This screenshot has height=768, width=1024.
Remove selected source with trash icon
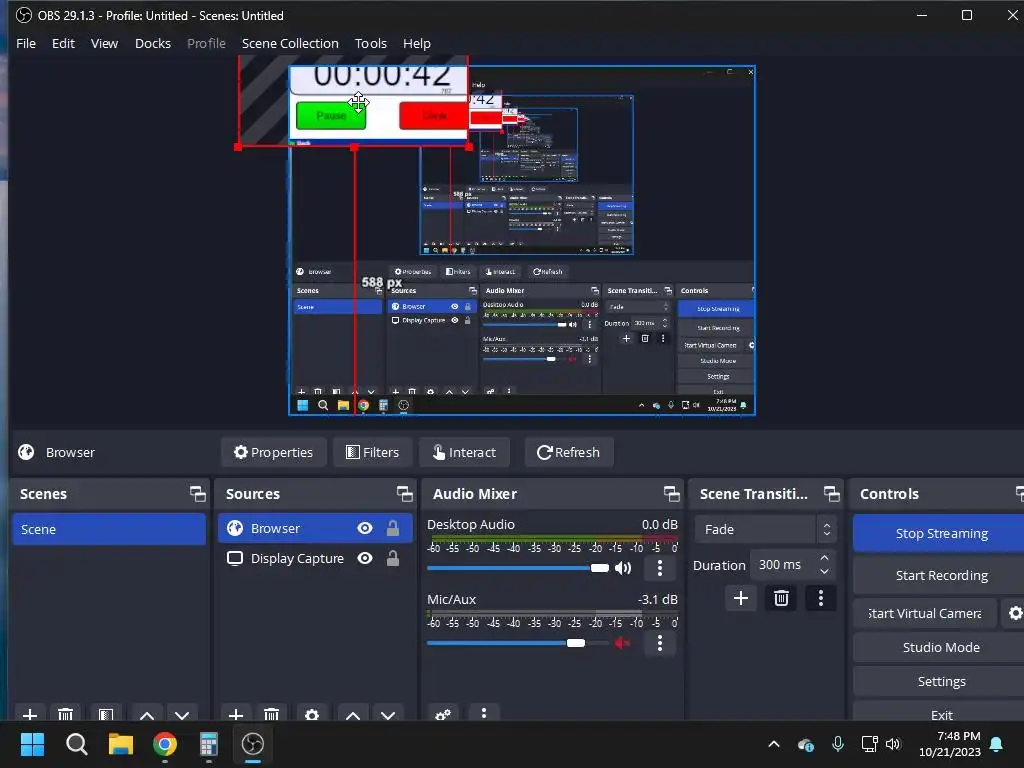[x=271, y=714]
